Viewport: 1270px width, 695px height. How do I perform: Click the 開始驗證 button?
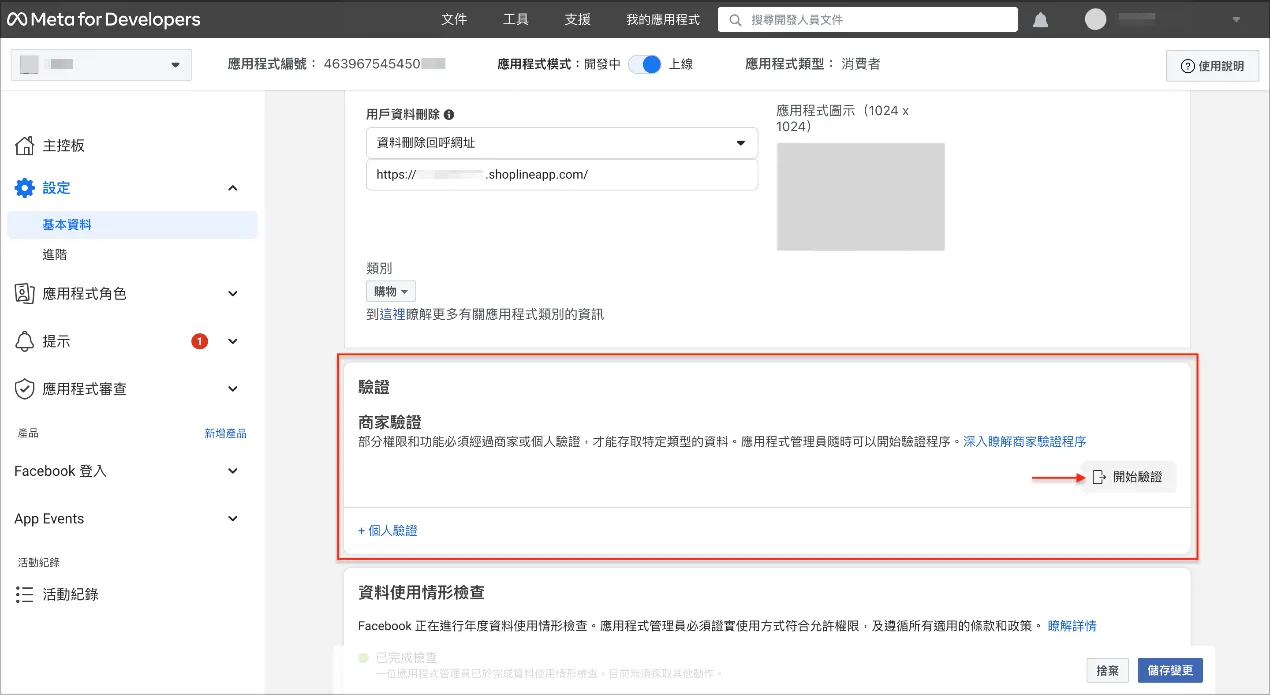[1128, 477]
